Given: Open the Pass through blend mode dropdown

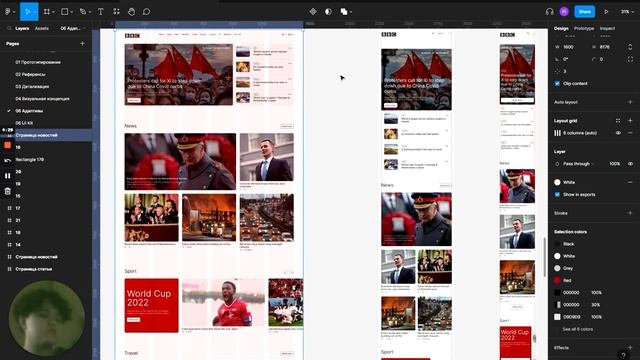Looking at the screenshot, I should 578,164.
